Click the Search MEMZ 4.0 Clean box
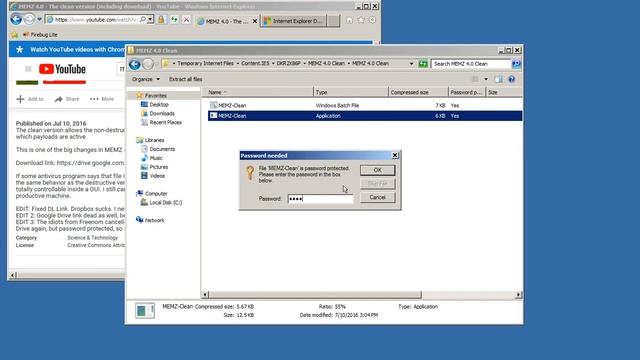The image size is (640, 360). [471, 64]
